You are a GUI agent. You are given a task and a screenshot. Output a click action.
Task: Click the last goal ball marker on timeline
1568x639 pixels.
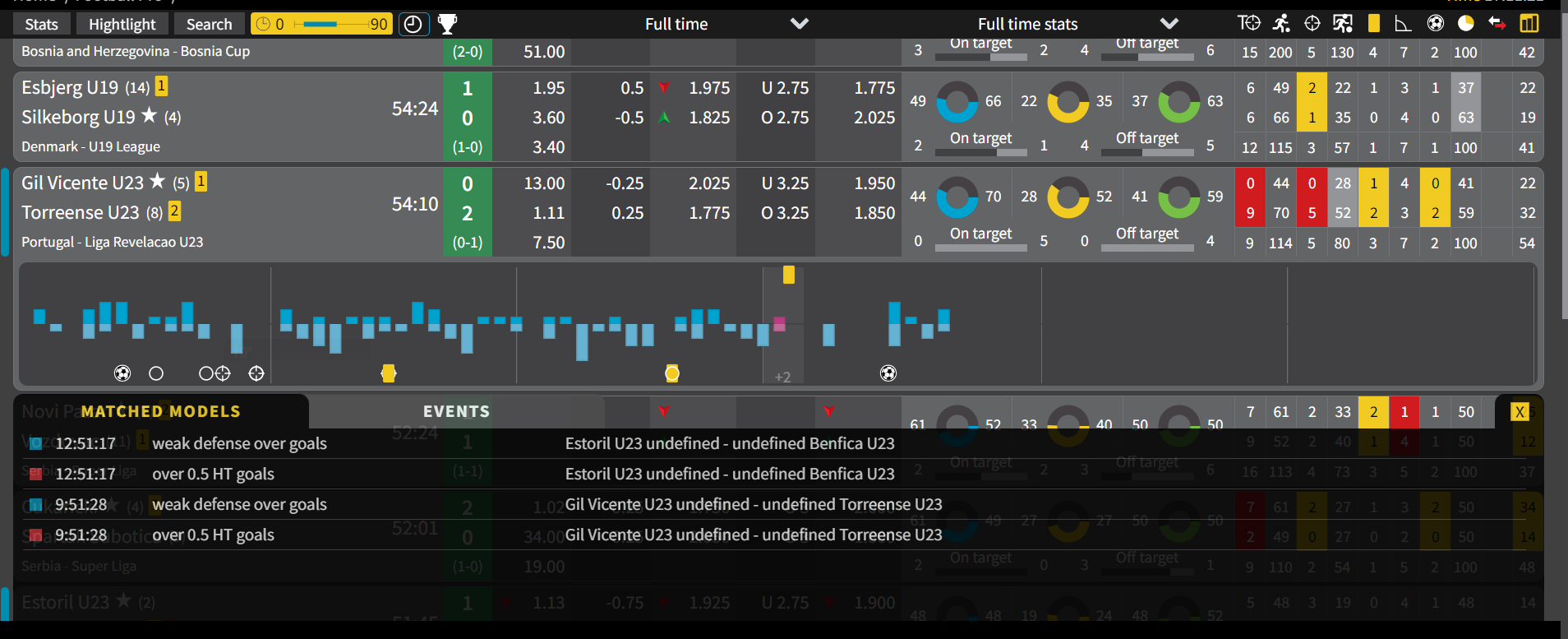point(888,373)
